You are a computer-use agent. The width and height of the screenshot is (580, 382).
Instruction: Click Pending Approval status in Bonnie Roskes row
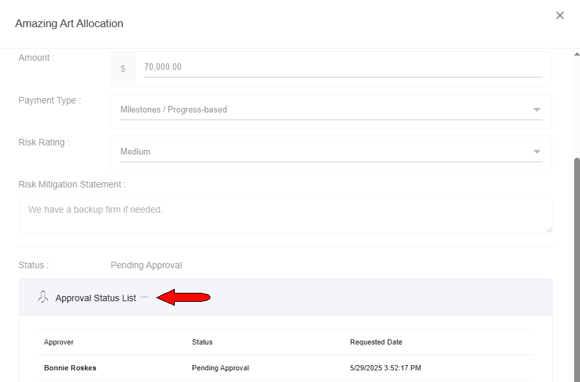point(220,368)
